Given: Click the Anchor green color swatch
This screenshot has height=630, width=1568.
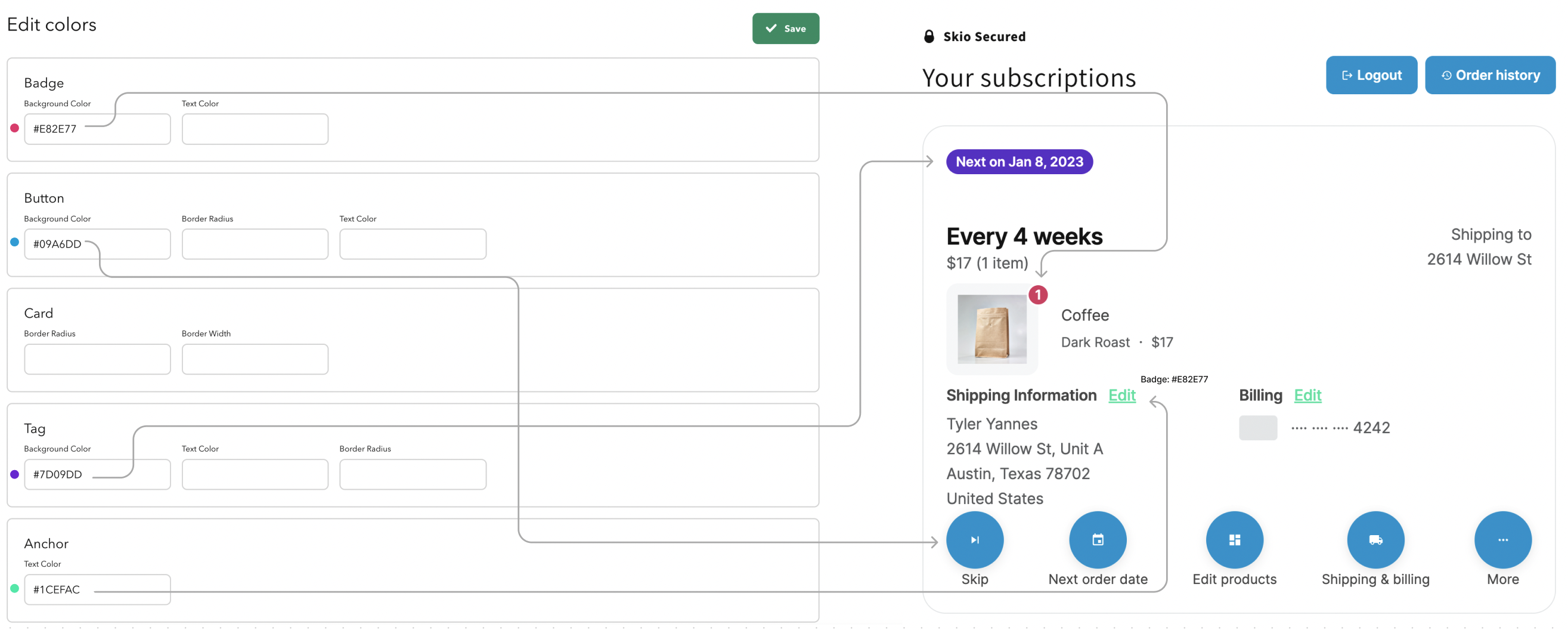Looking at the screenshot, I should tap(15, 589).
